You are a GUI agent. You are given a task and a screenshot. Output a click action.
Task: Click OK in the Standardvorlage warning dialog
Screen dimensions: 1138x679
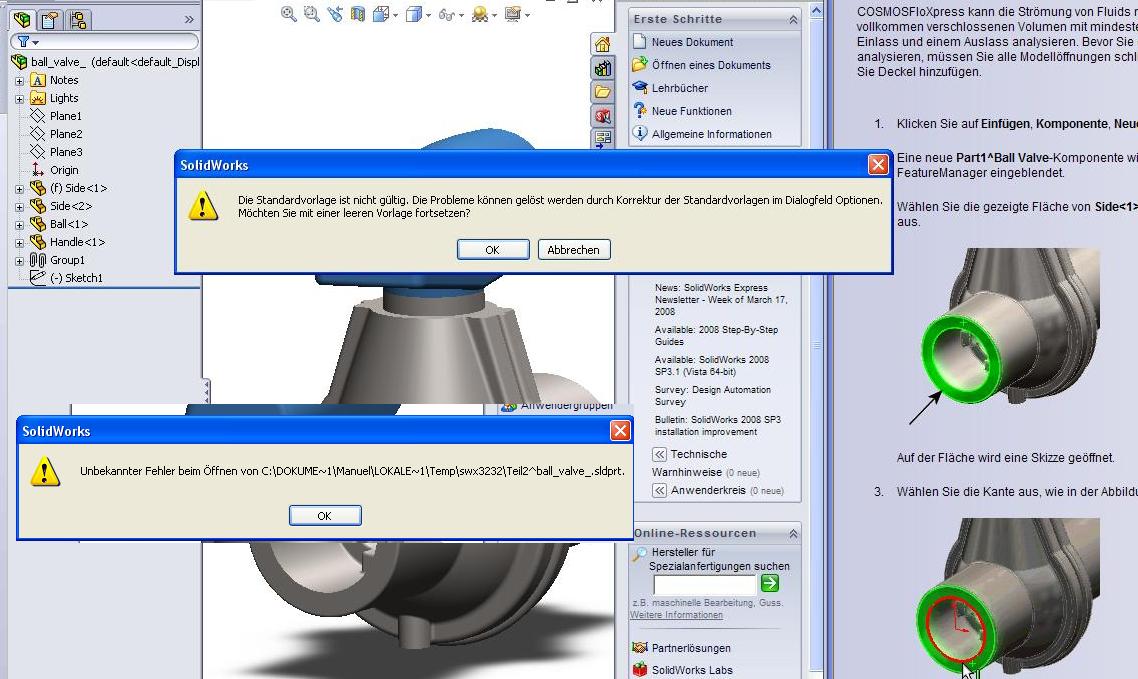click(493, 250)
